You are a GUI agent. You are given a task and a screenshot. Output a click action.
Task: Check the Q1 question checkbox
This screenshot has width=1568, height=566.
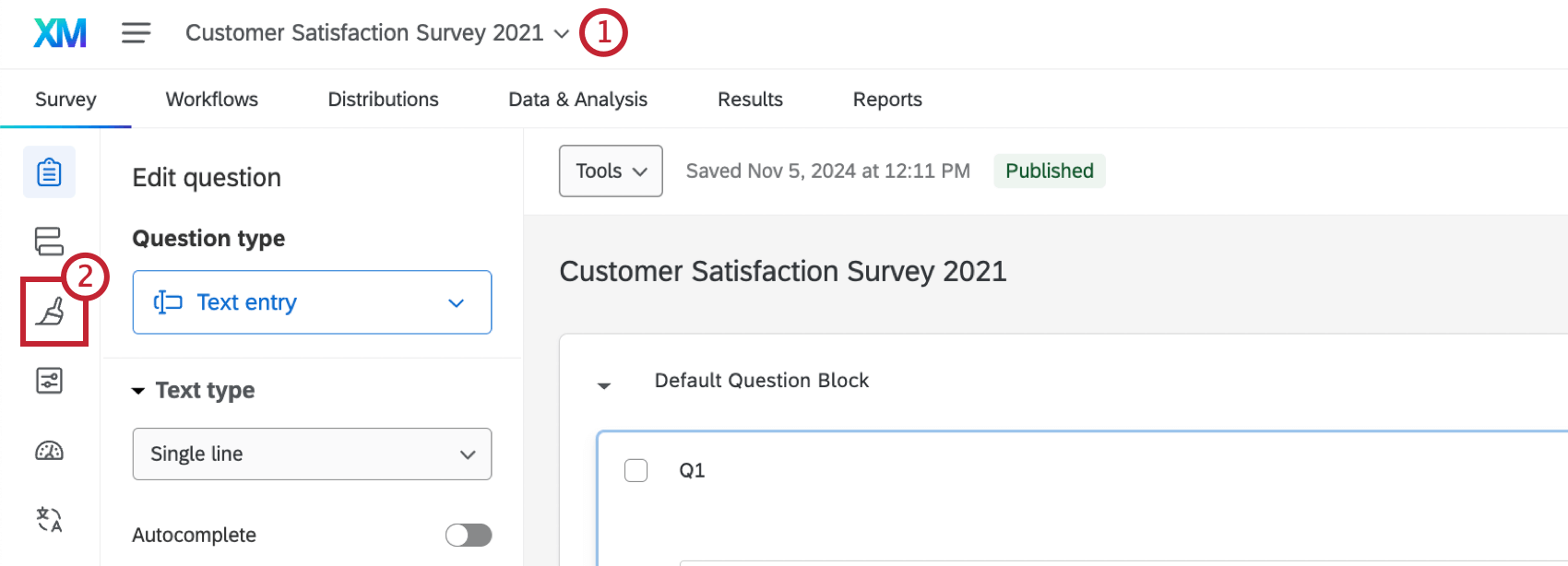[636, 471]
